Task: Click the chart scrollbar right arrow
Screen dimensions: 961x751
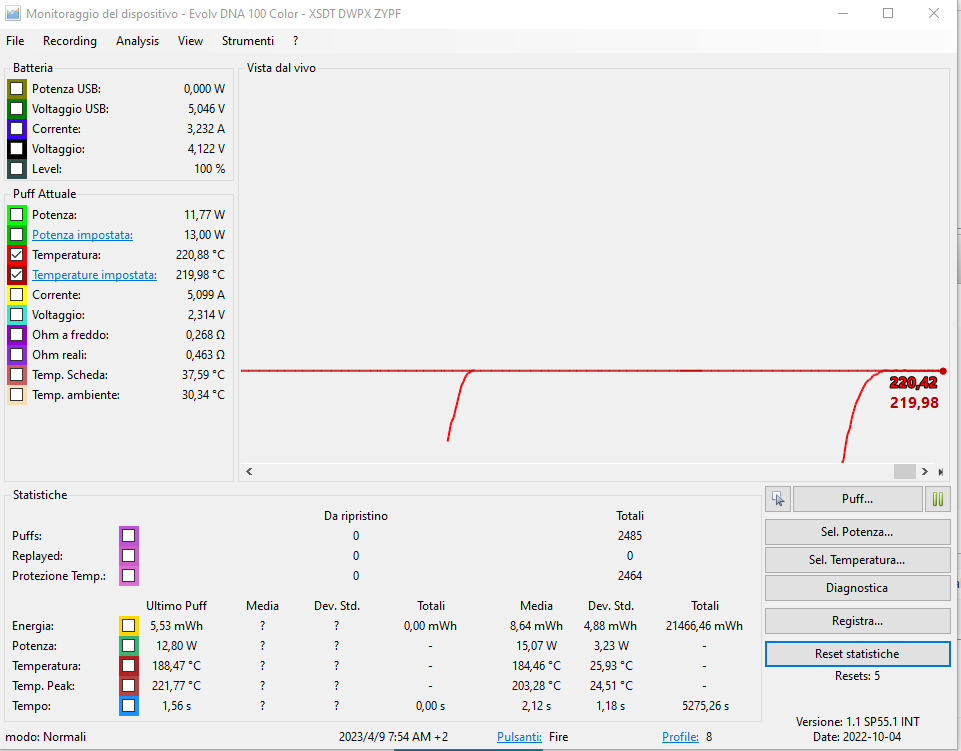Action: tap(924, 471)
